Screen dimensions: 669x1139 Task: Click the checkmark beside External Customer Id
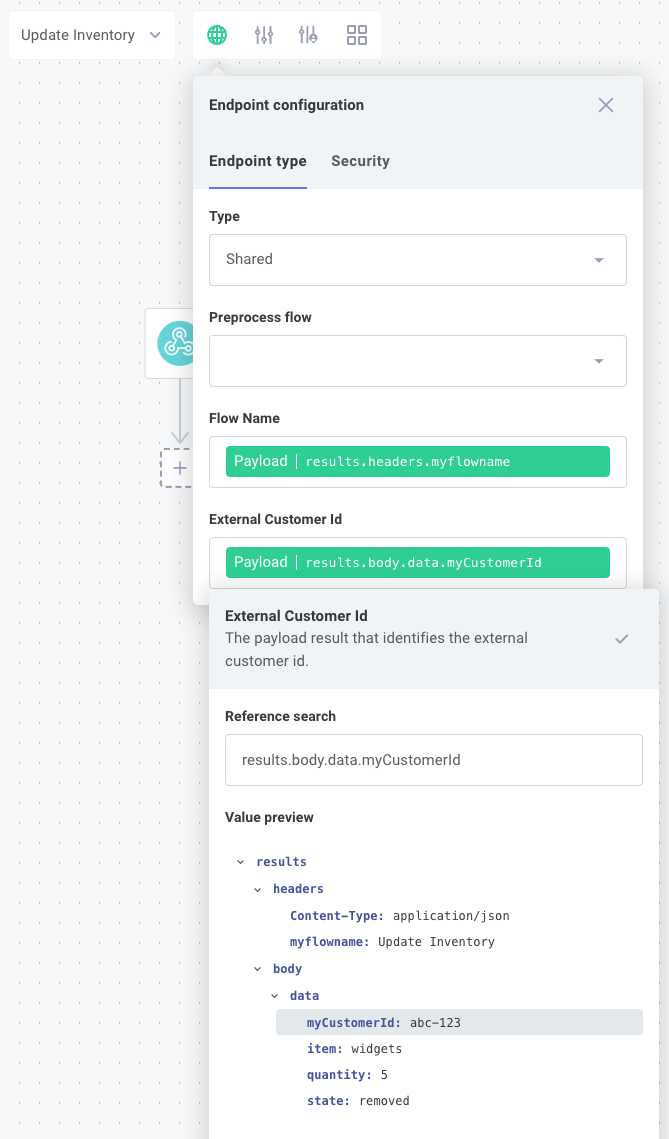[x=622, y=638]
